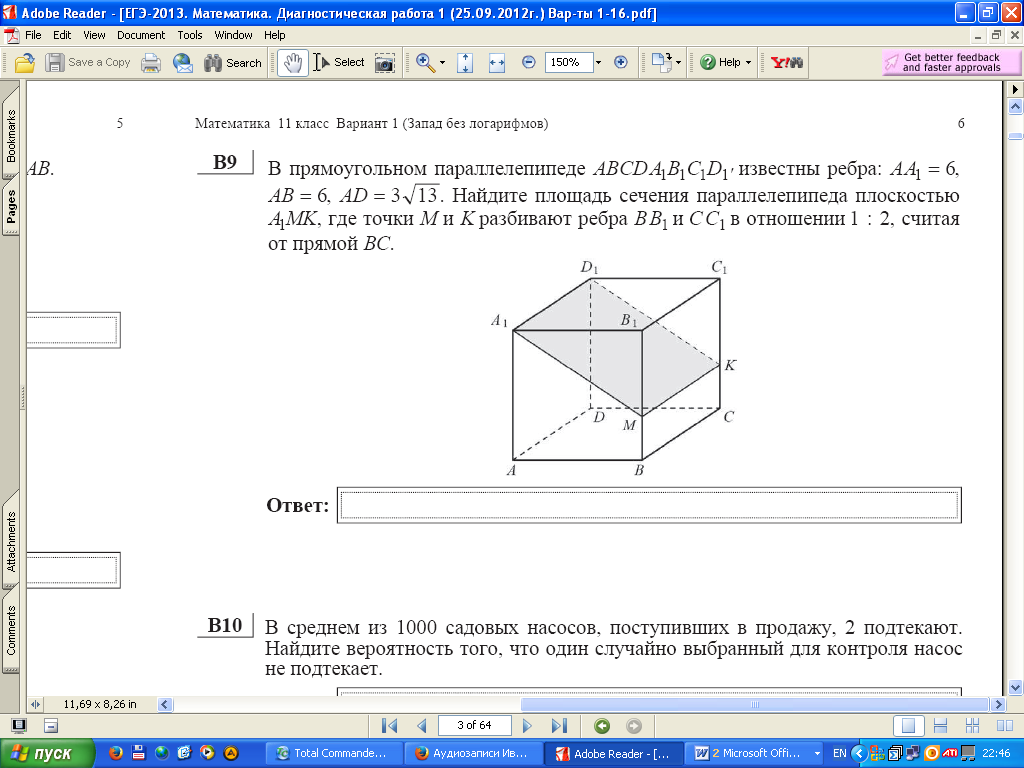Click EN language indicator in tray

(x=839, y=754)
